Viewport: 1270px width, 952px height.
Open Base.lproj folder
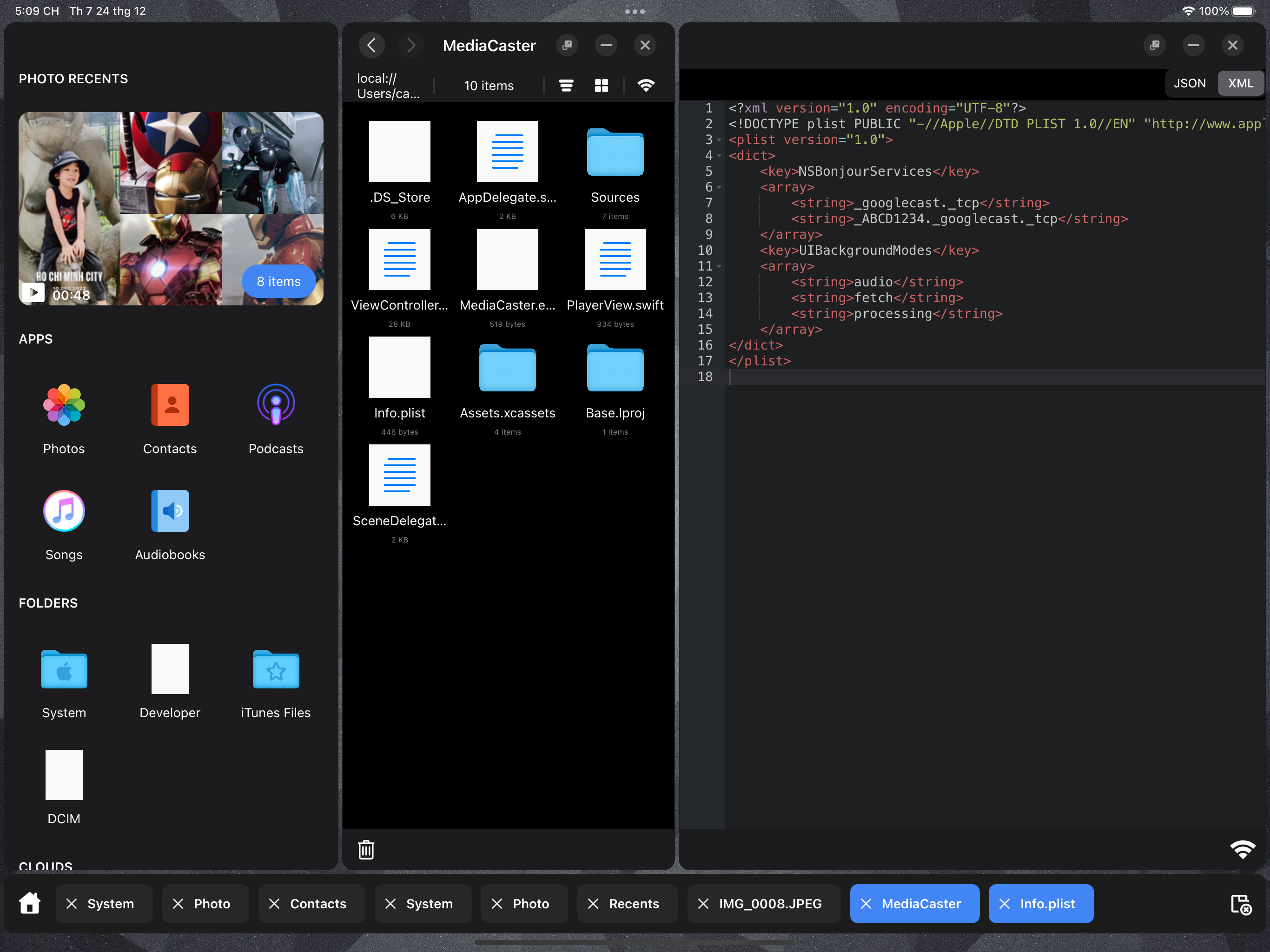[x=615, y=386]
